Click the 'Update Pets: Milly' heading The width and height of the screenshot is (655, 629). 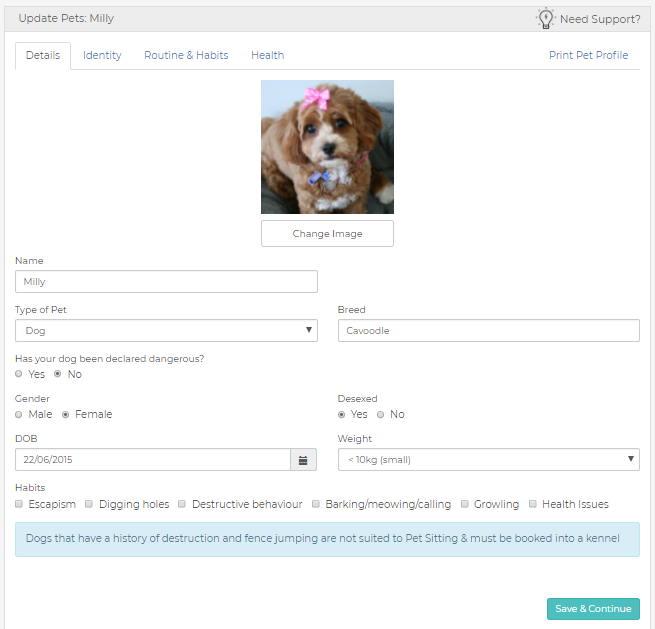66,18
